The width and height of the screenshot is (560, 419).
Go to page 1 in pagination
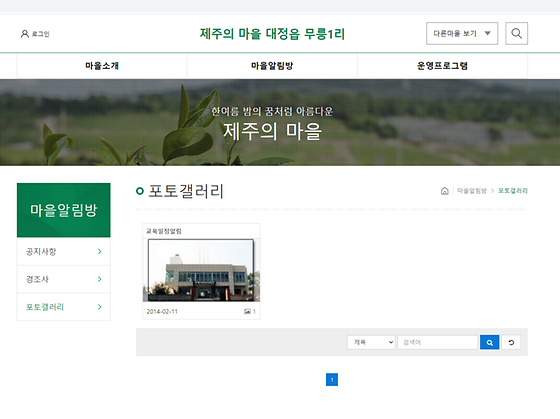coord(332,379)
